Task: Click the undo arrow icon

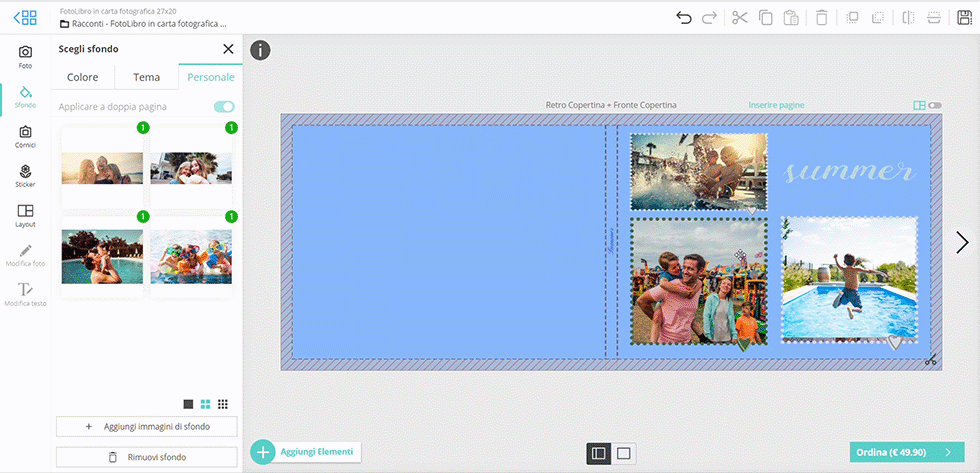Action: pyautogui.click(x=684, y=18)
